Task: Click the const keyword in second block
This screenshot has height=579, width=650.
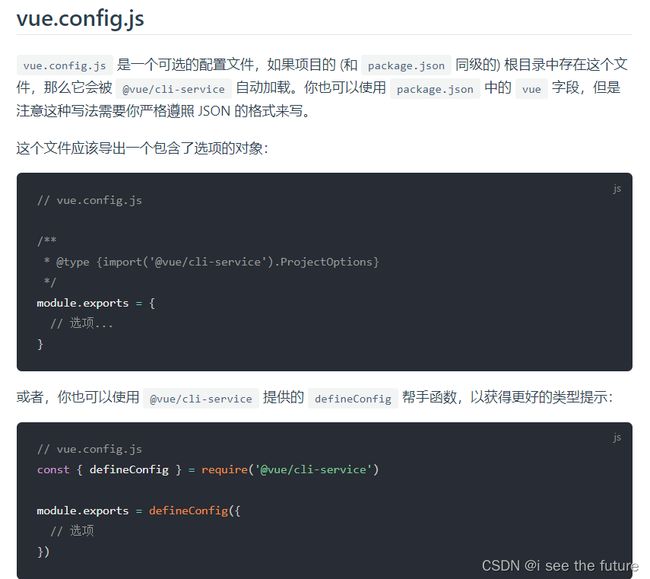Action: point(53,470)
